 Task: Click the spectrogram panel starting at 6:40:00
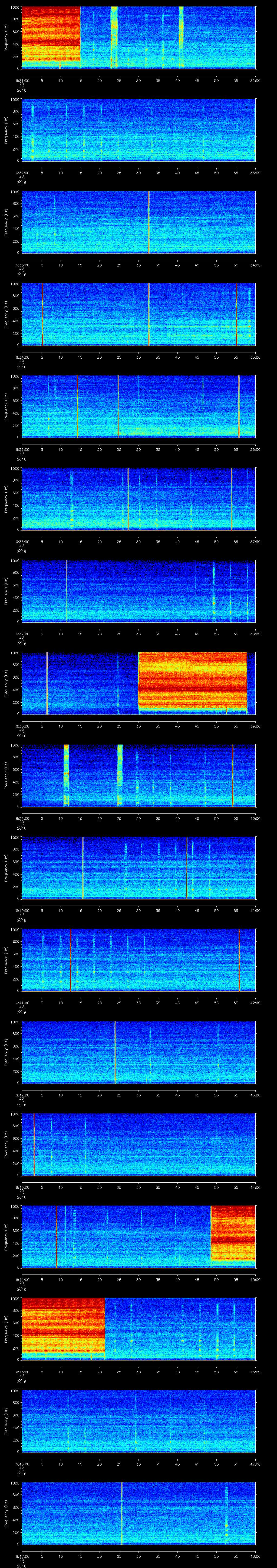click(138, 868)
